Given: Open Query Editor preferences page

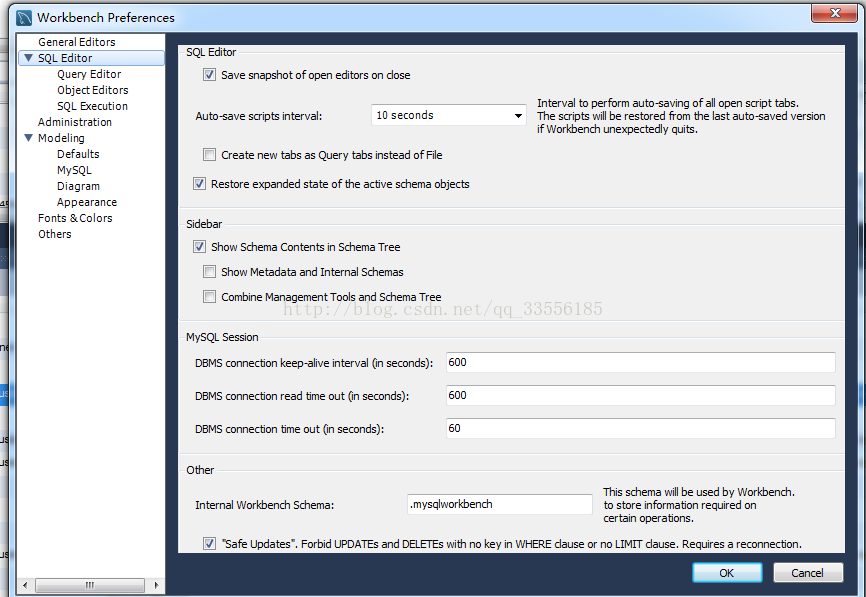Looking at the screenshot, I should pos(89,74).
